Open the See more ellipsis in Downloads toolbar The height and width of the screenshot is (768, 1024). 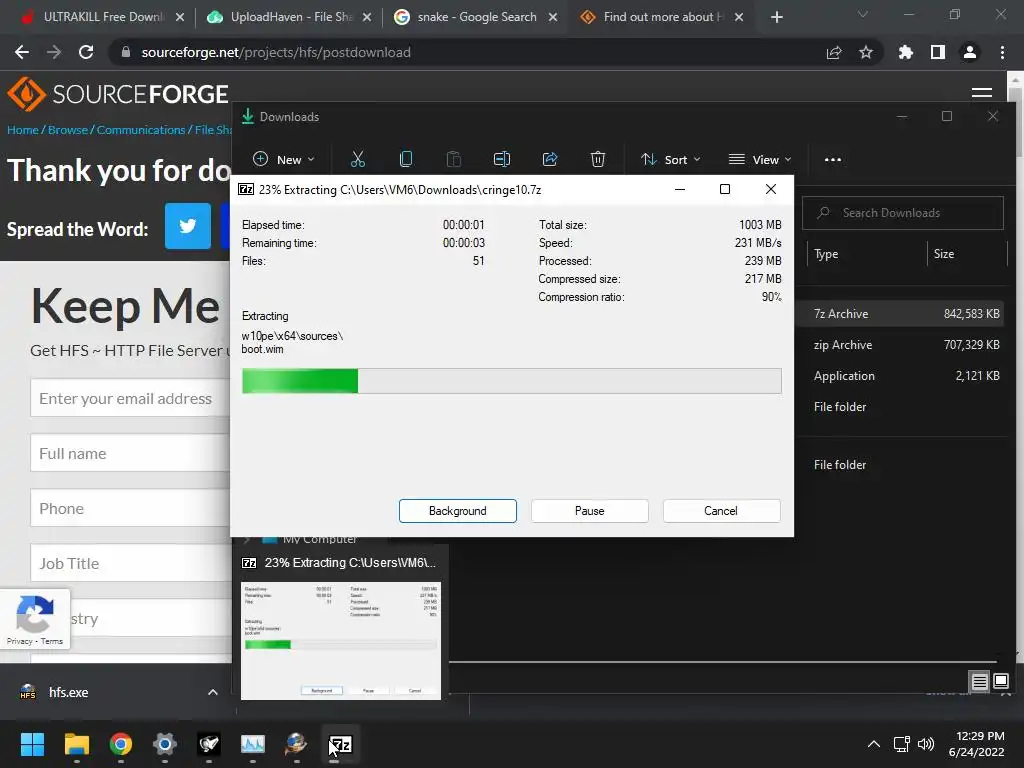[x=833, y=159]
